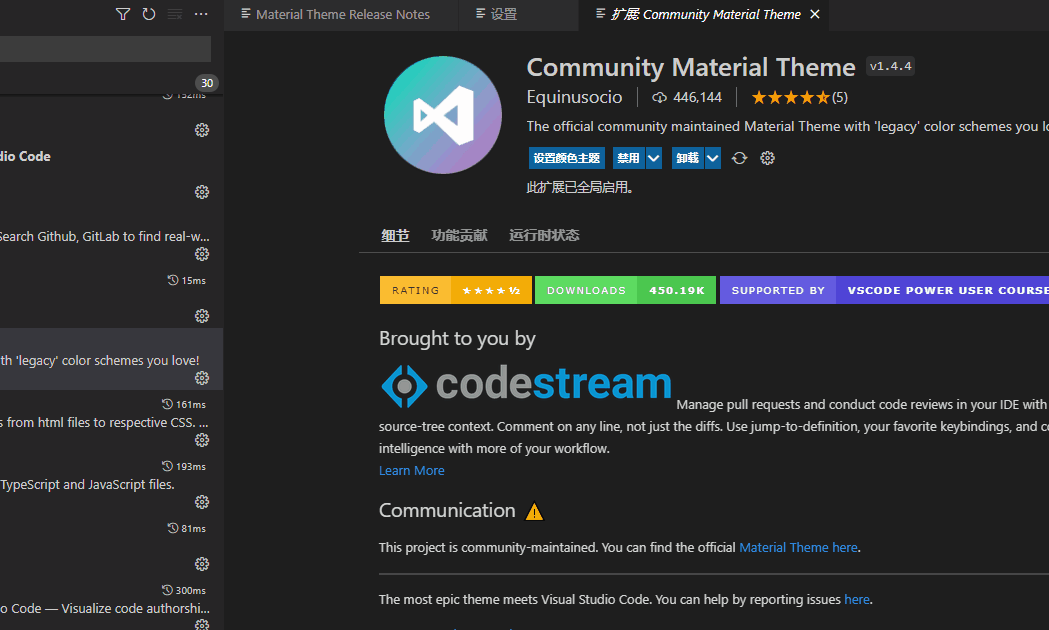Switch to the 运行时状态 runtime status tab
This screenshot has height=630, width=1049.
(544, 235)
